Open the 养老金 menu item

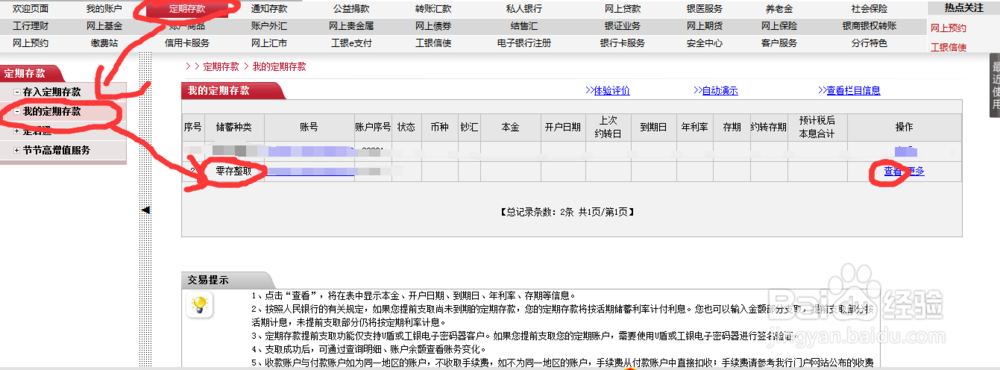coord(779,9)
